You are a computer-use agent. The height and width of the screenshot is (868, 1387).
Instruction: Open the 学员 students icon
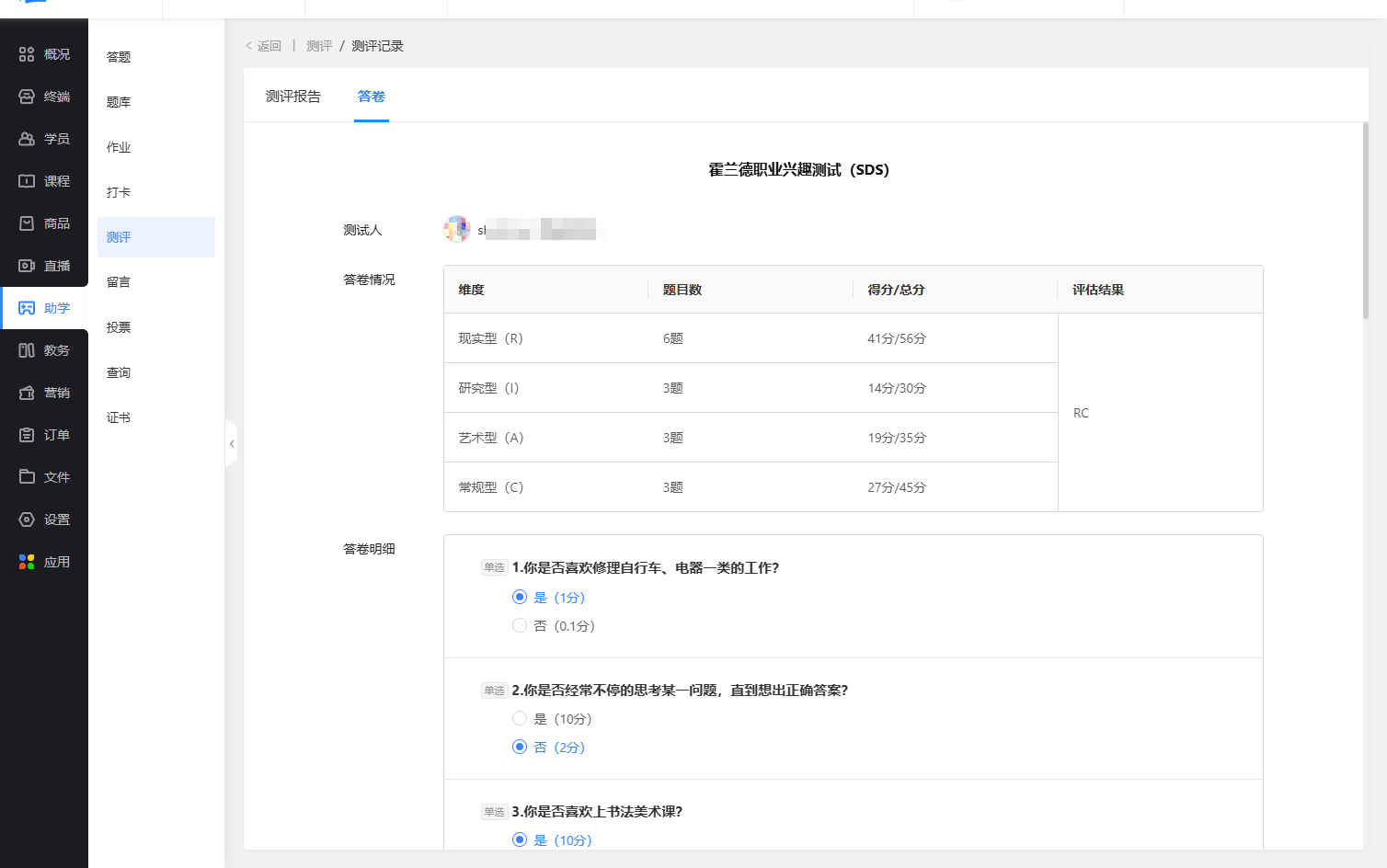(x=27, y=139)
